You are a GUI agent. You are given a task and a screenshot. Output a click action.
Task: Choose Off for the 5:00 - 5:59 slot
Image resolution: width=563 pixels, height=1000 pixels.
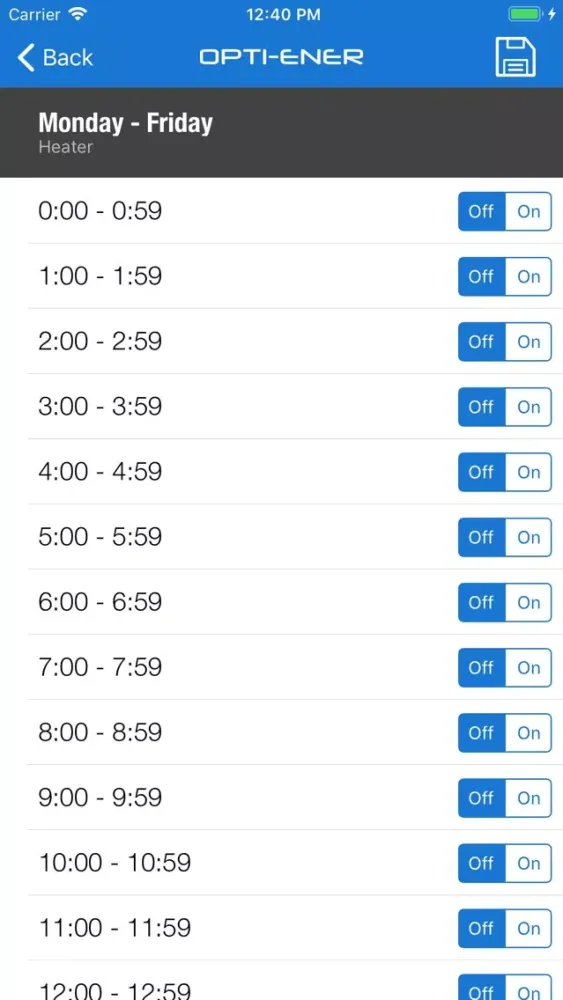pos(481,537)
